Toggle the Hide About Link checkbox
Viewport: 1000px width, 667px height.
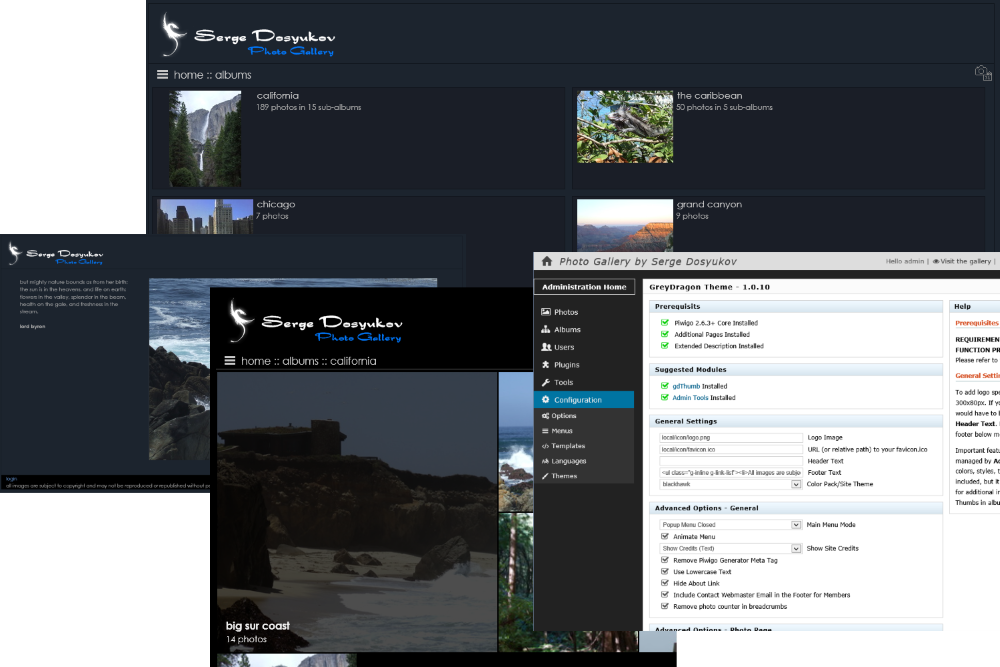click(x=665, y=583)
